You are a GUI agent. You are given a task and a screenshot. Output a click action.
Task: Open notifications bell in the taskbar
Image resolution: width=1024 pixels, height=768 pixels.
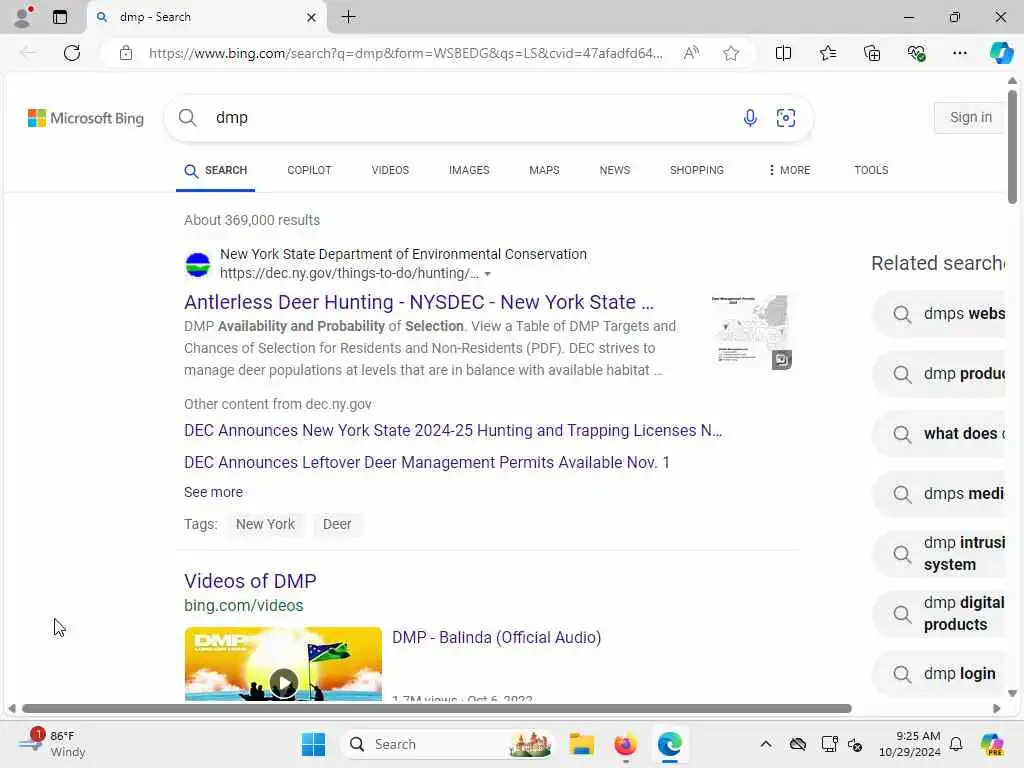click(x=955, y=744)
